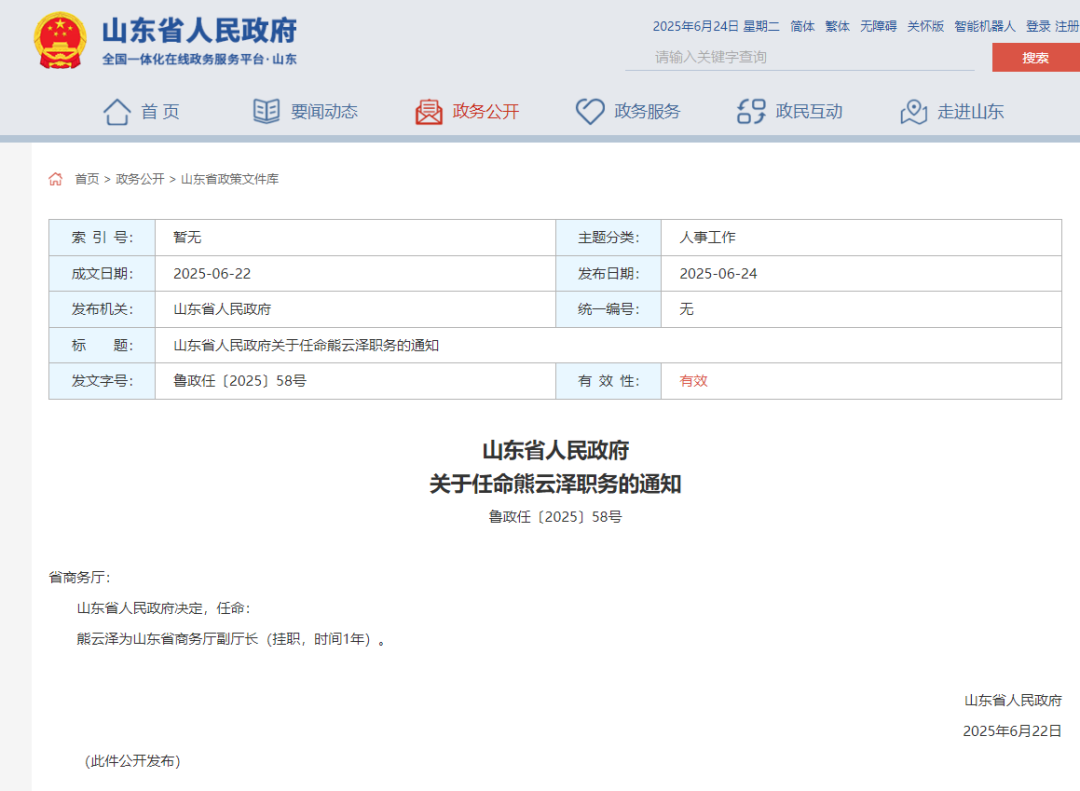
Task: Click the line 山东省人民政府决定，任命：
Action: tap(164, 608)
